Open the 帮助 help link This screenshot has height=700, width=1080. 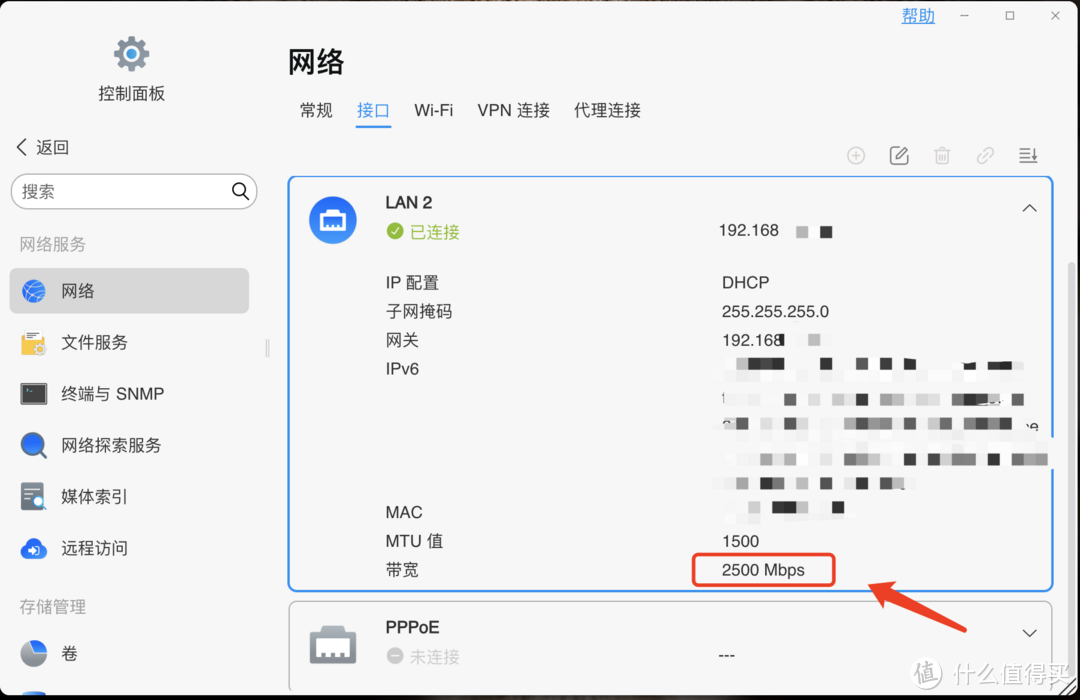(917, 15)
